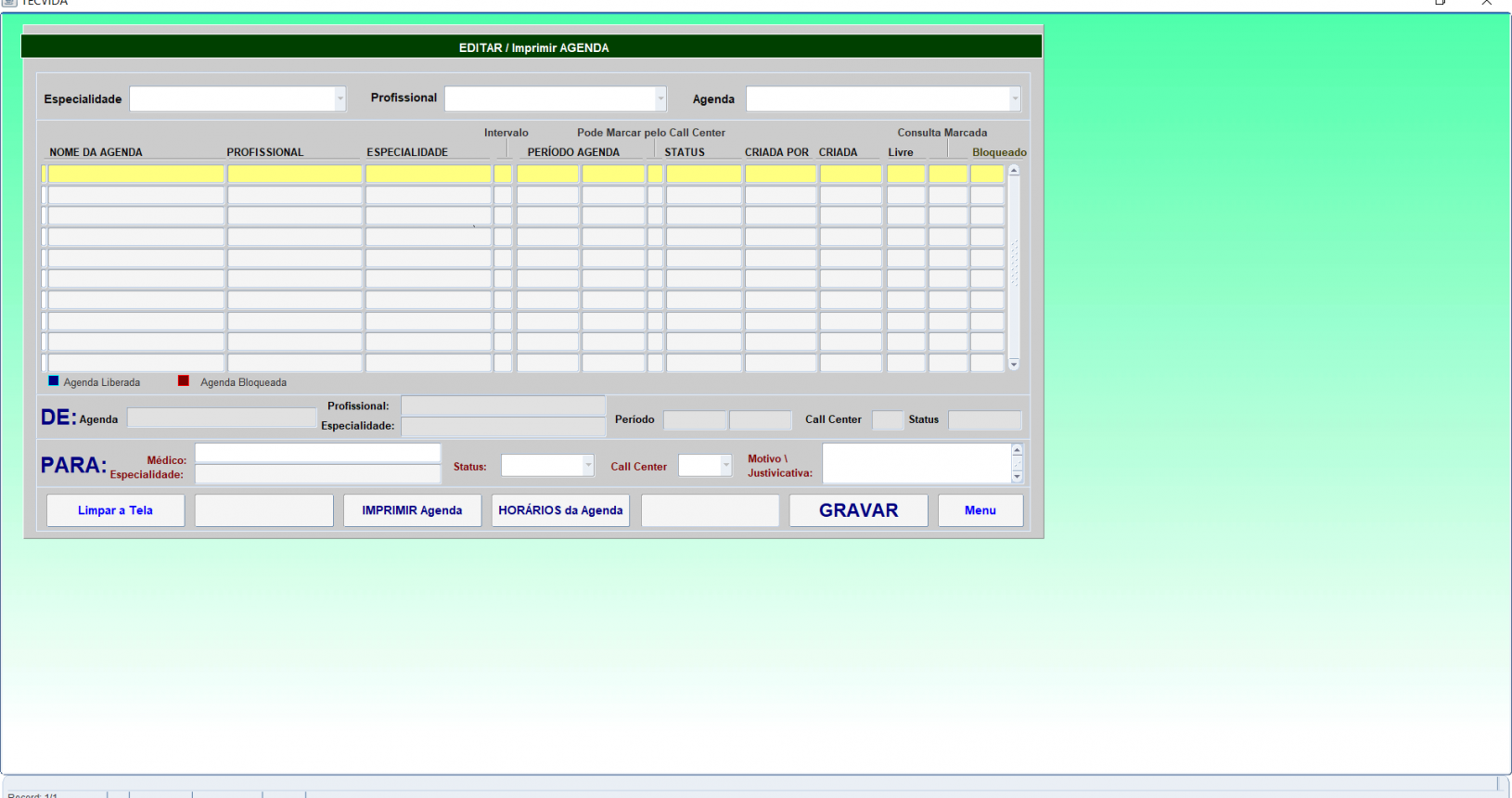The height and width of the screenshot is (798, 1512).
Task: Return via the Menu button
Action: tap(980, 510)
